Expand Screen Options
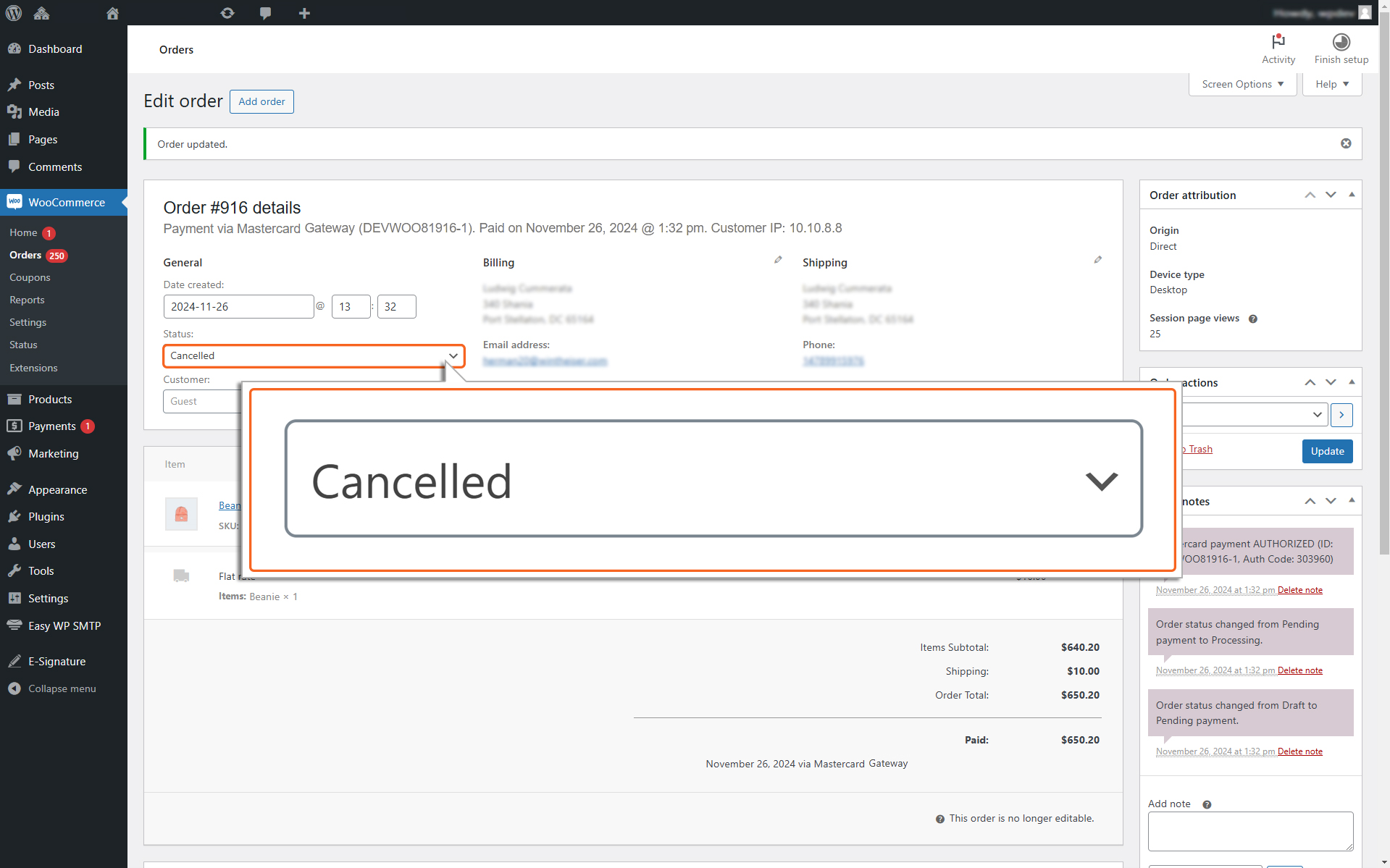The height and width of the screenshot is (868, 1390). click(1242, 84)
